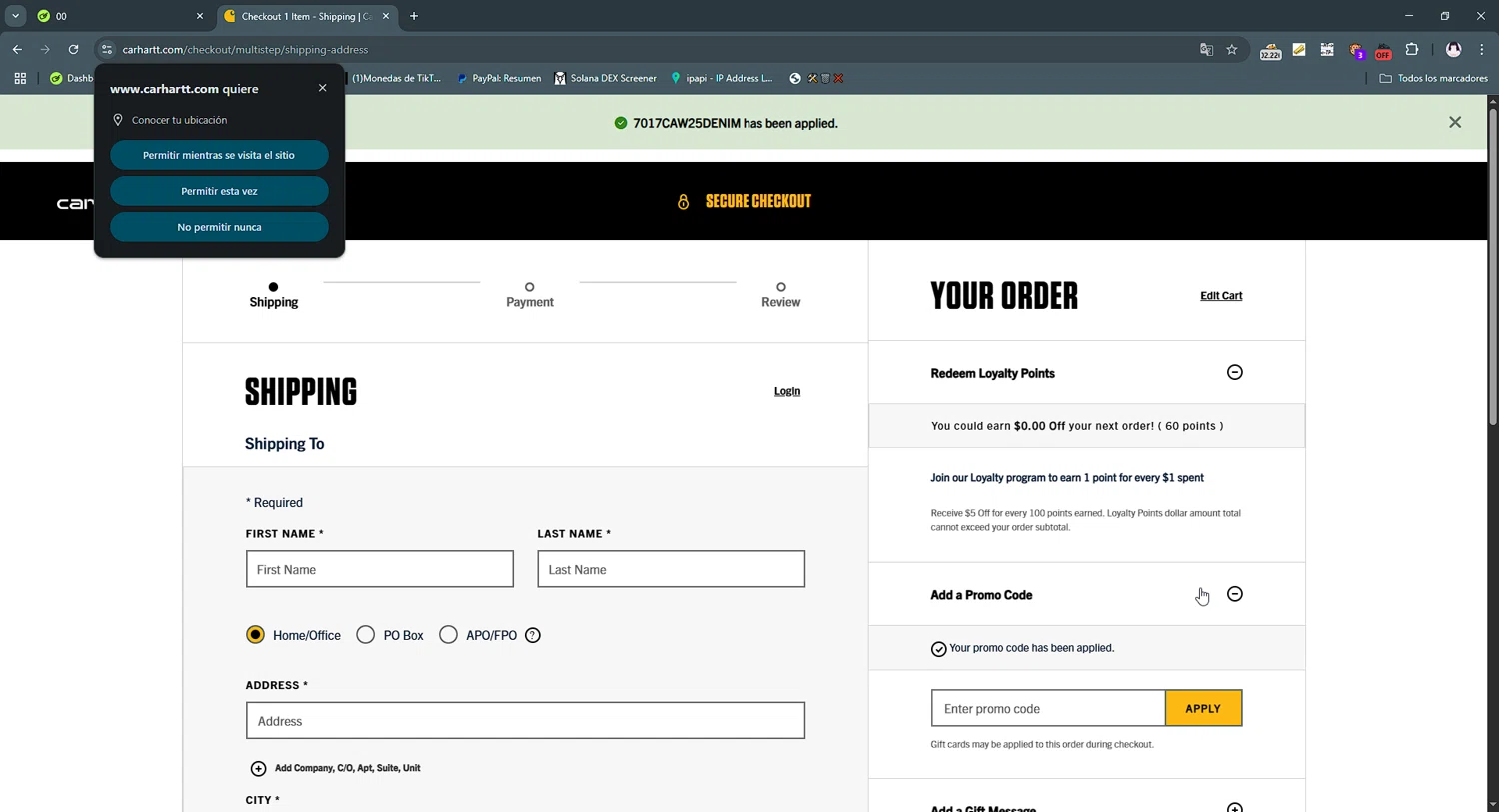Click the APPLY promo button
Screen dimensions: 1499x812
1203,708
